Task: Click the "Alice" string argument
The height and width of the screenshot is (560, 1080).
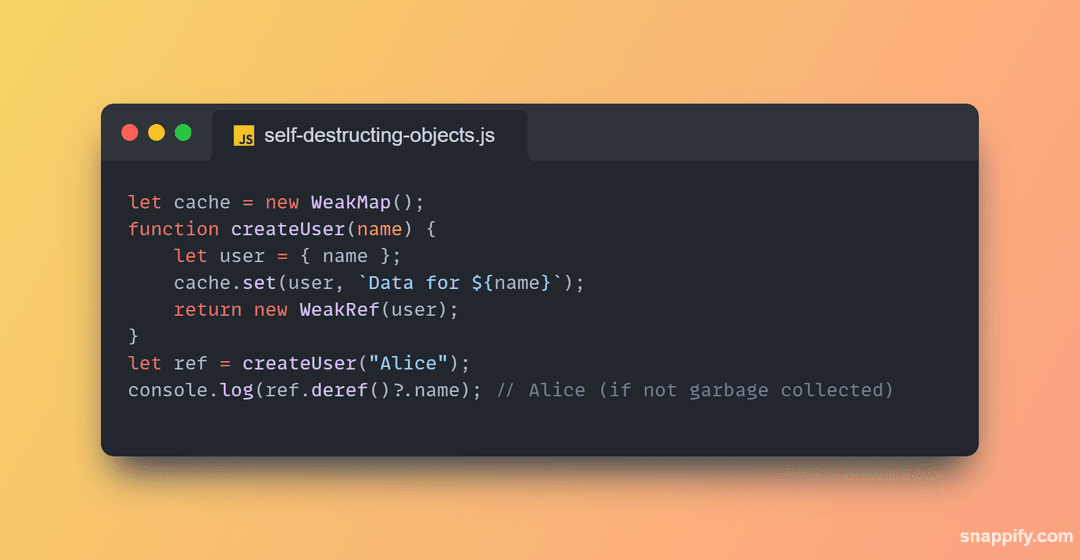Action: pos(408,363)
